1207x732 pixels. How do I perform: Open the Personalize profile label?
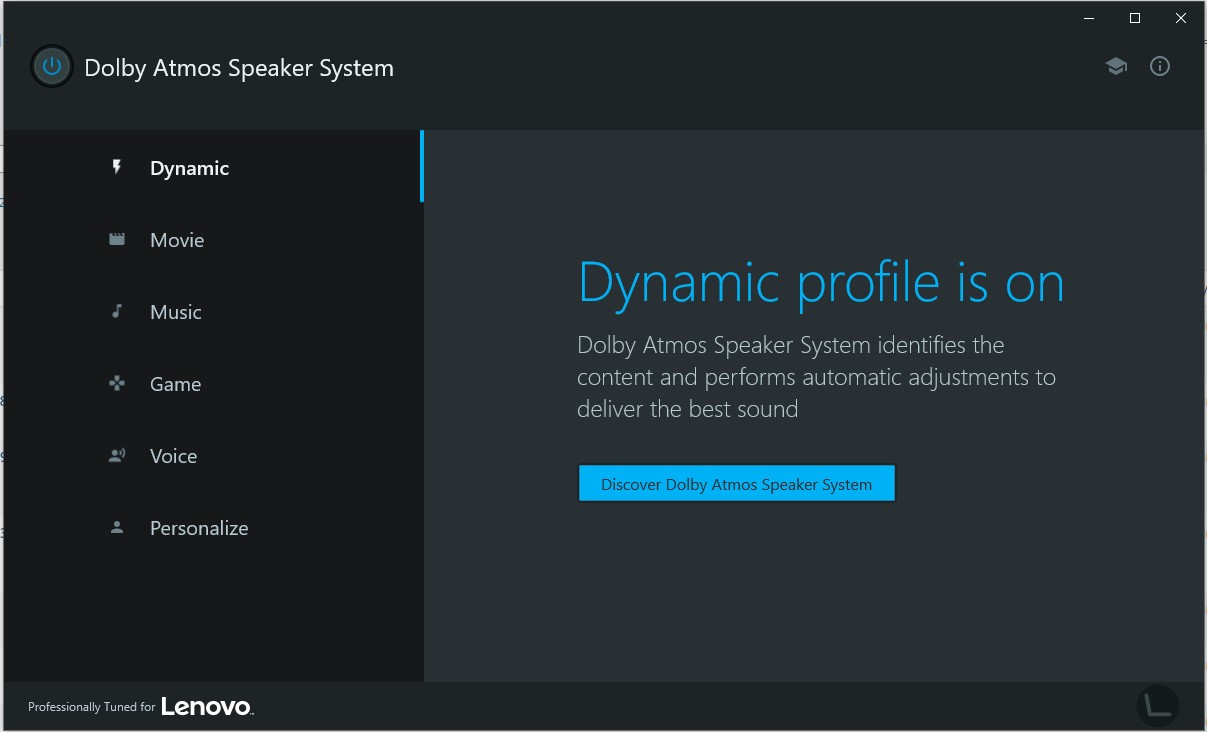coord(199,528)
